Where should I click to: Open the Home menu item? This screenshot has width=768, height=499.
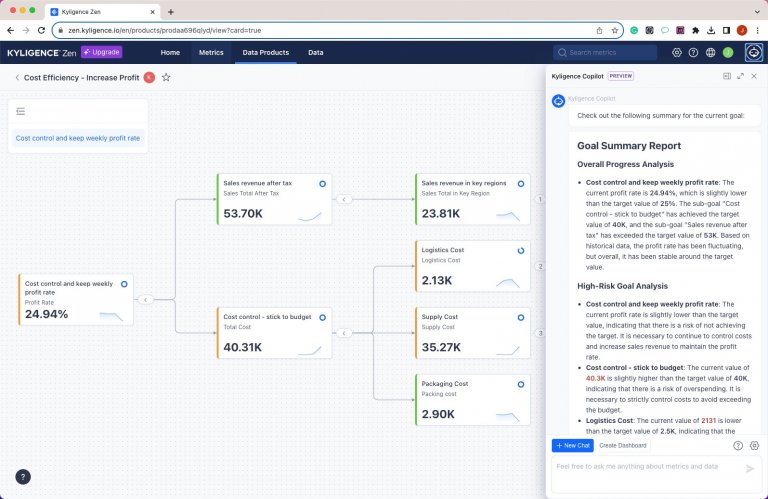click(170, 52)
